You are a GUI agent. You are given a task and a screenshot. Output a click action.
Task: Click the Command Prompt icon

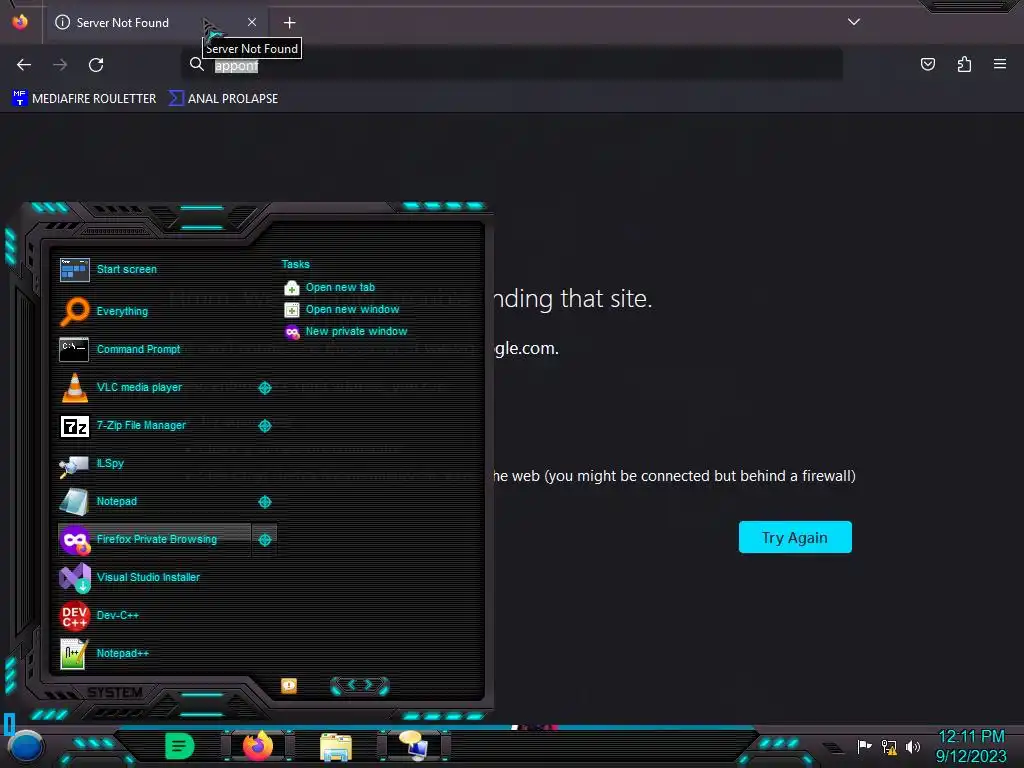coord(74,349)
